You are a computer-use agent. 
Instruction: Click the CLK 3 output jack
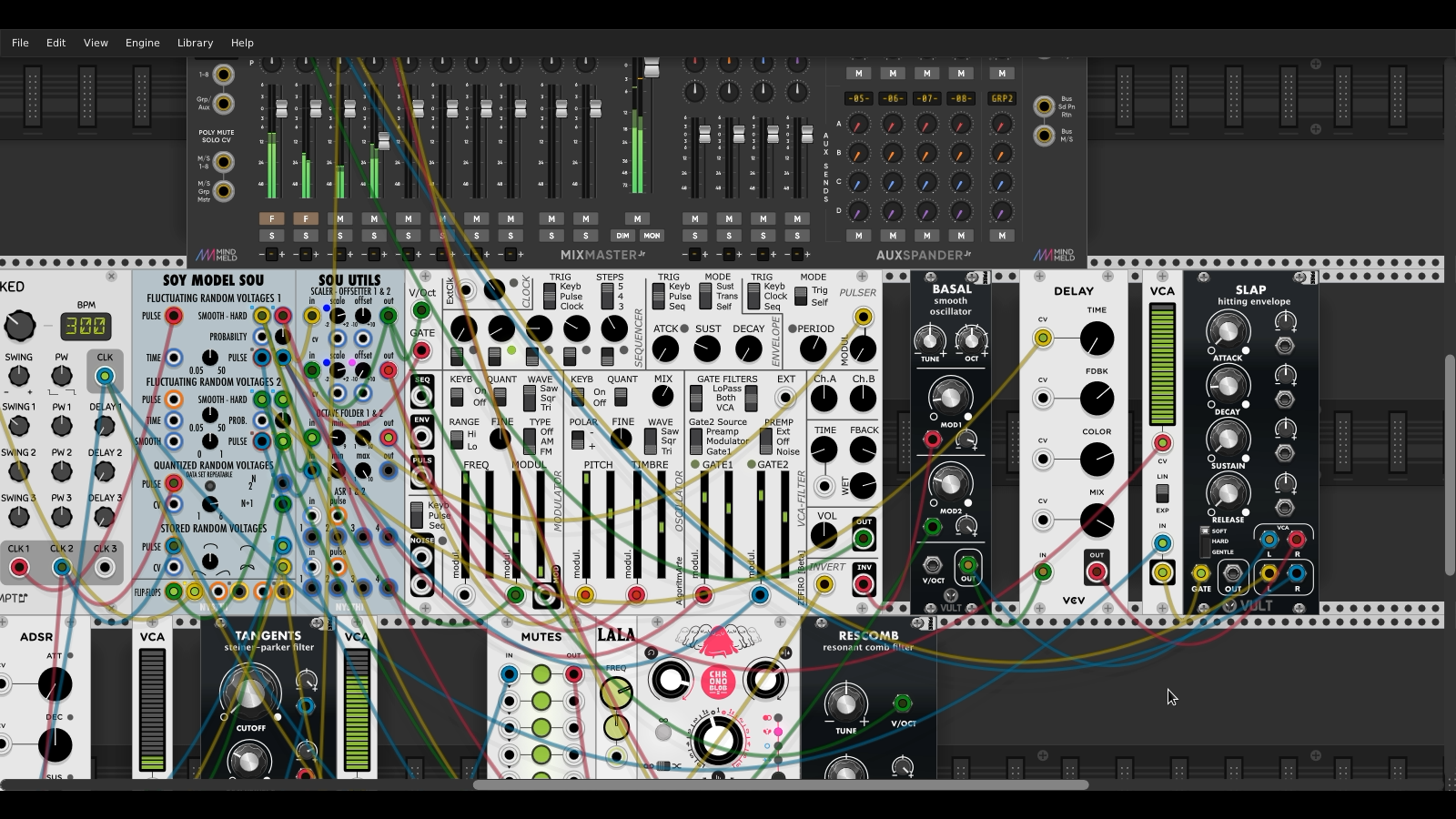(106, 568)
